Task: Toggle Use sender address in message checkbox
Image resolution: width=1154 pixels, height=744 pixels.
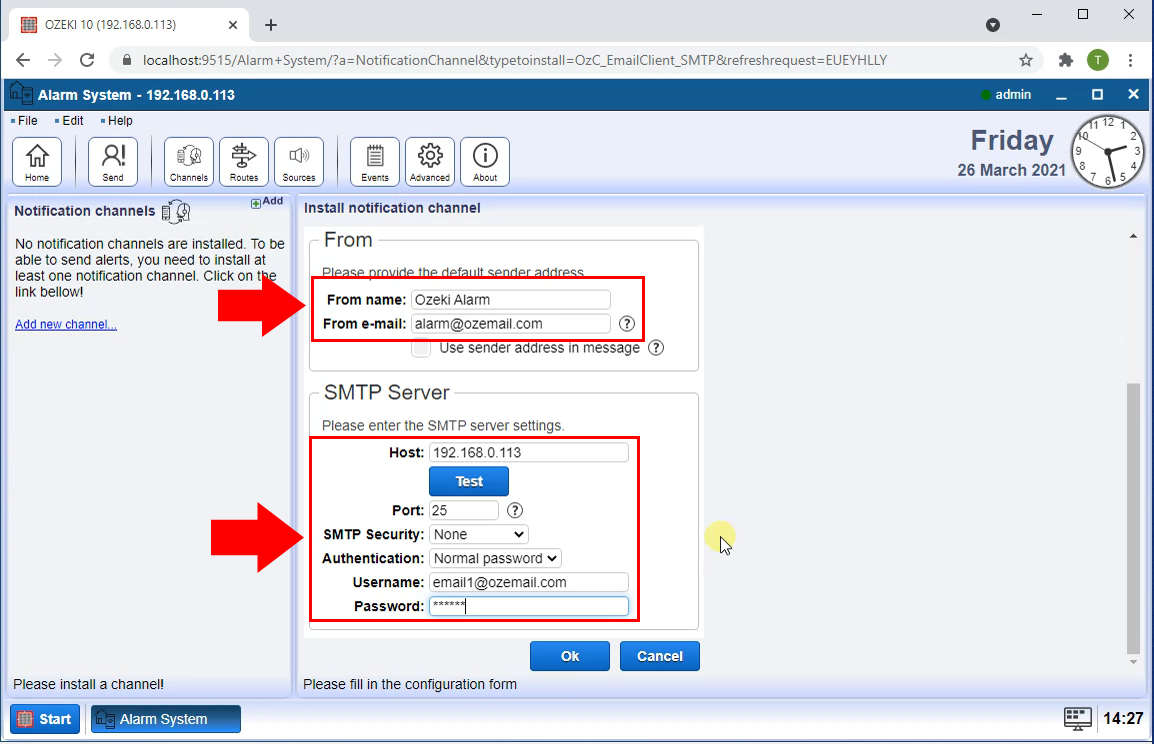Action: click(421, 348)
